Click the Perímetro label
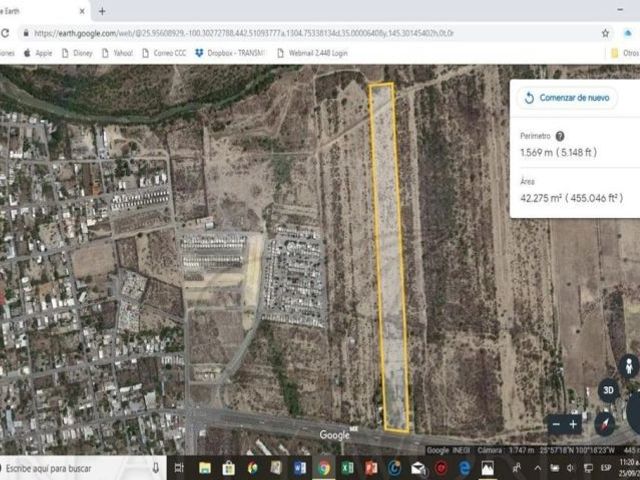This screenshot has width=640, height=480. tap(535, 136)
